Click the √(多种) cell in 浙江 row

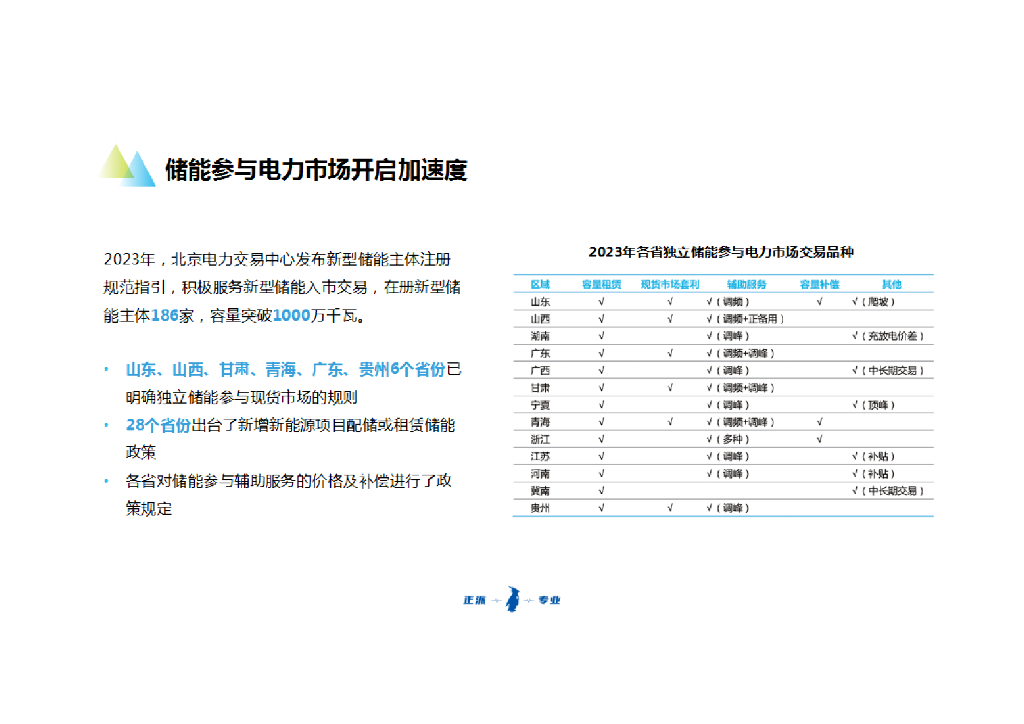728,439
